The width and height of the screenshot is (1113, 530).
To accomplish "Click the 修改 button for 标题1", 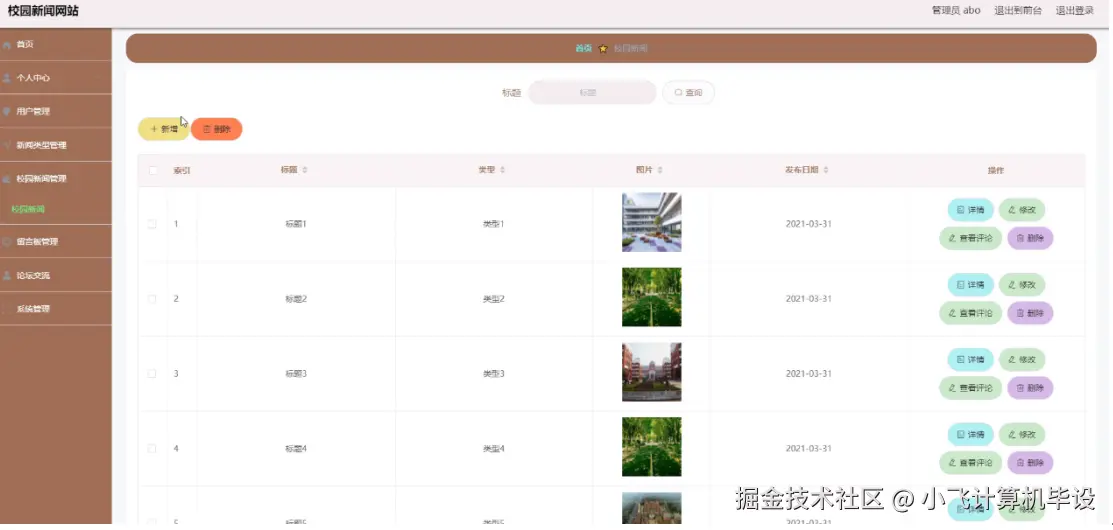I will [x=1021, y=210].
